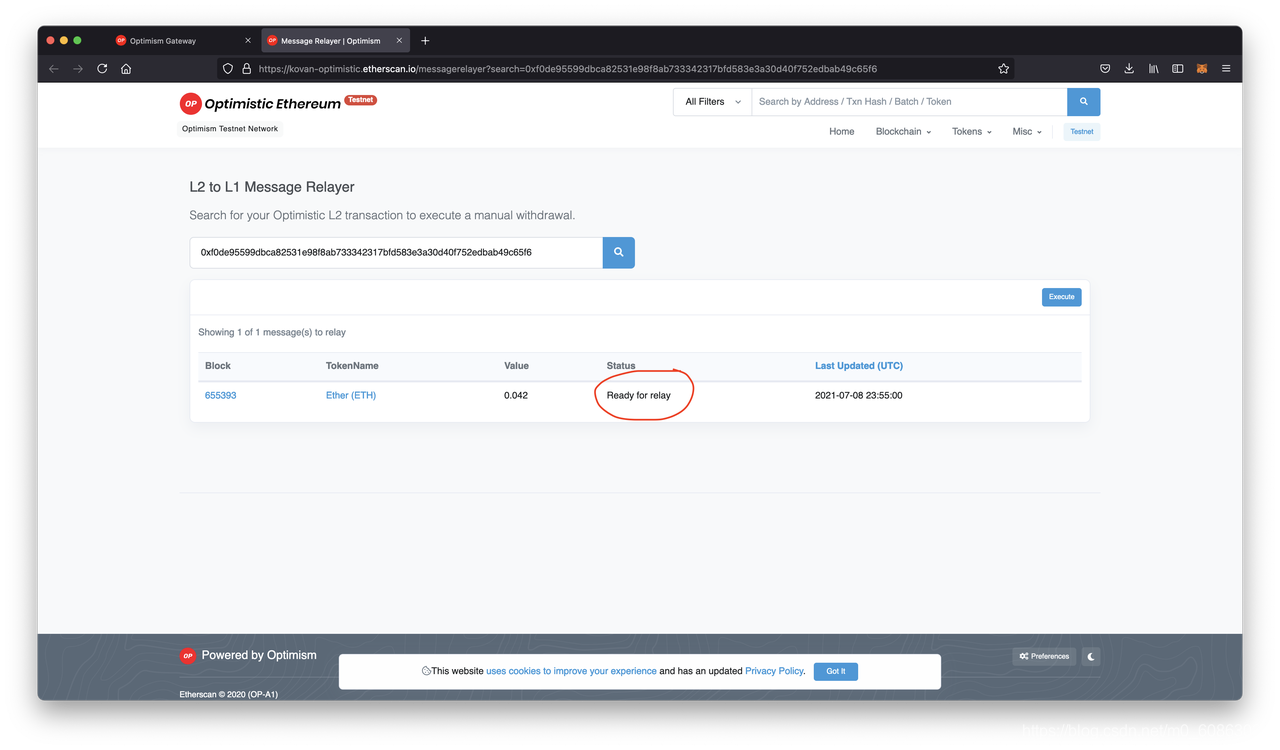Open the Pocket save icon

[1105, 69]
